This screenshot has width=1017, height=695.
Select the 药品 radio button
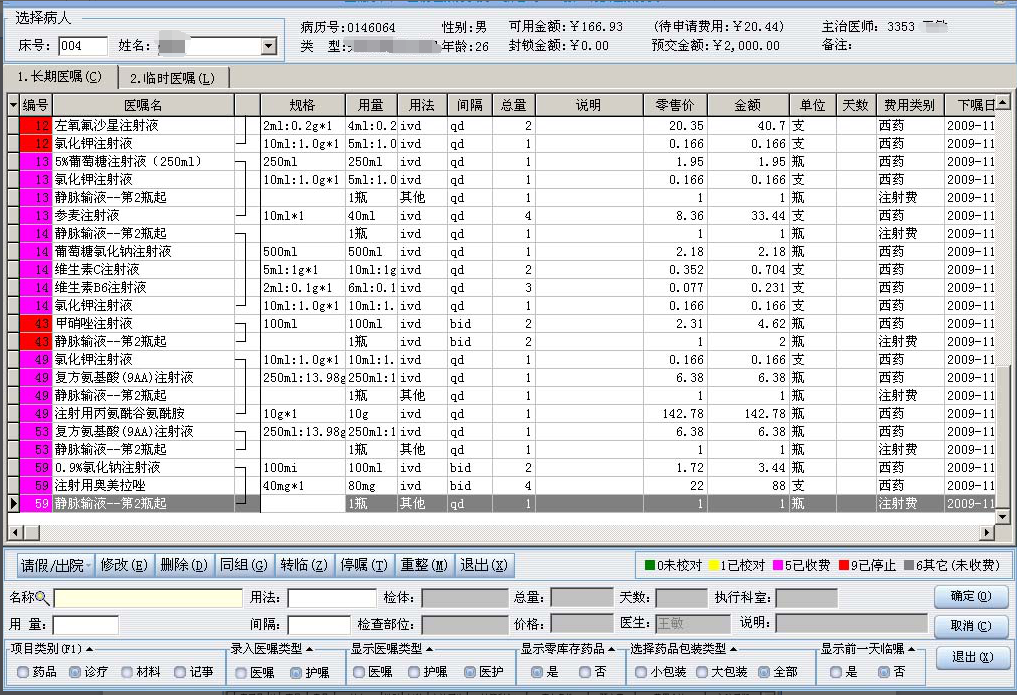click(23, 672)
